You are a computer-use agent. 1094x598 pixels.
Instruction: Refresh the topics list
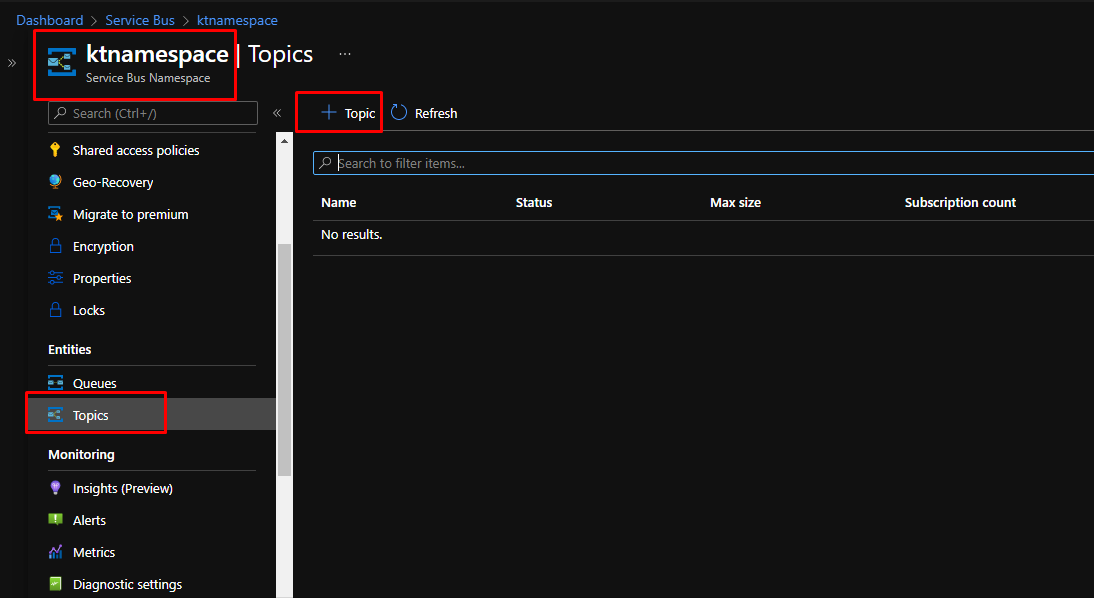424,114
